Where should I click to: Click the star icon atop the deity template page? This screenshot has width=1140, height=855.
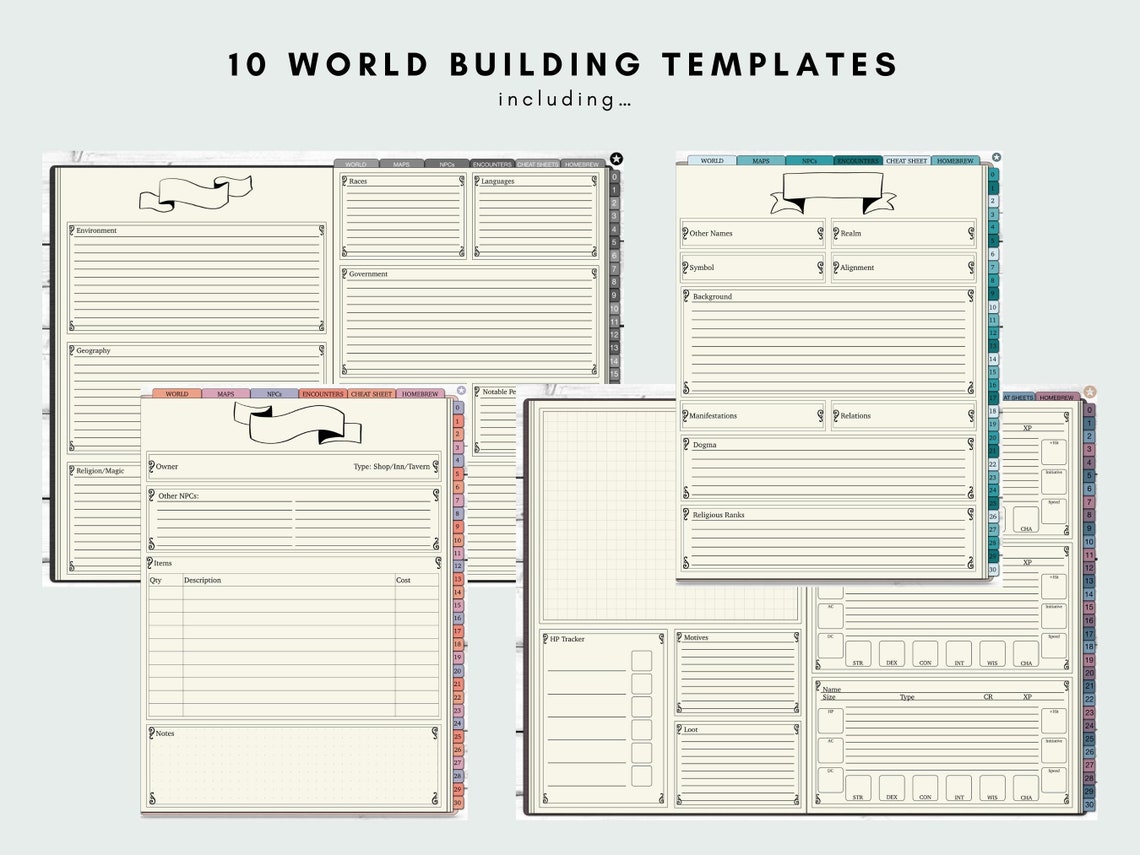coord(997,157)
